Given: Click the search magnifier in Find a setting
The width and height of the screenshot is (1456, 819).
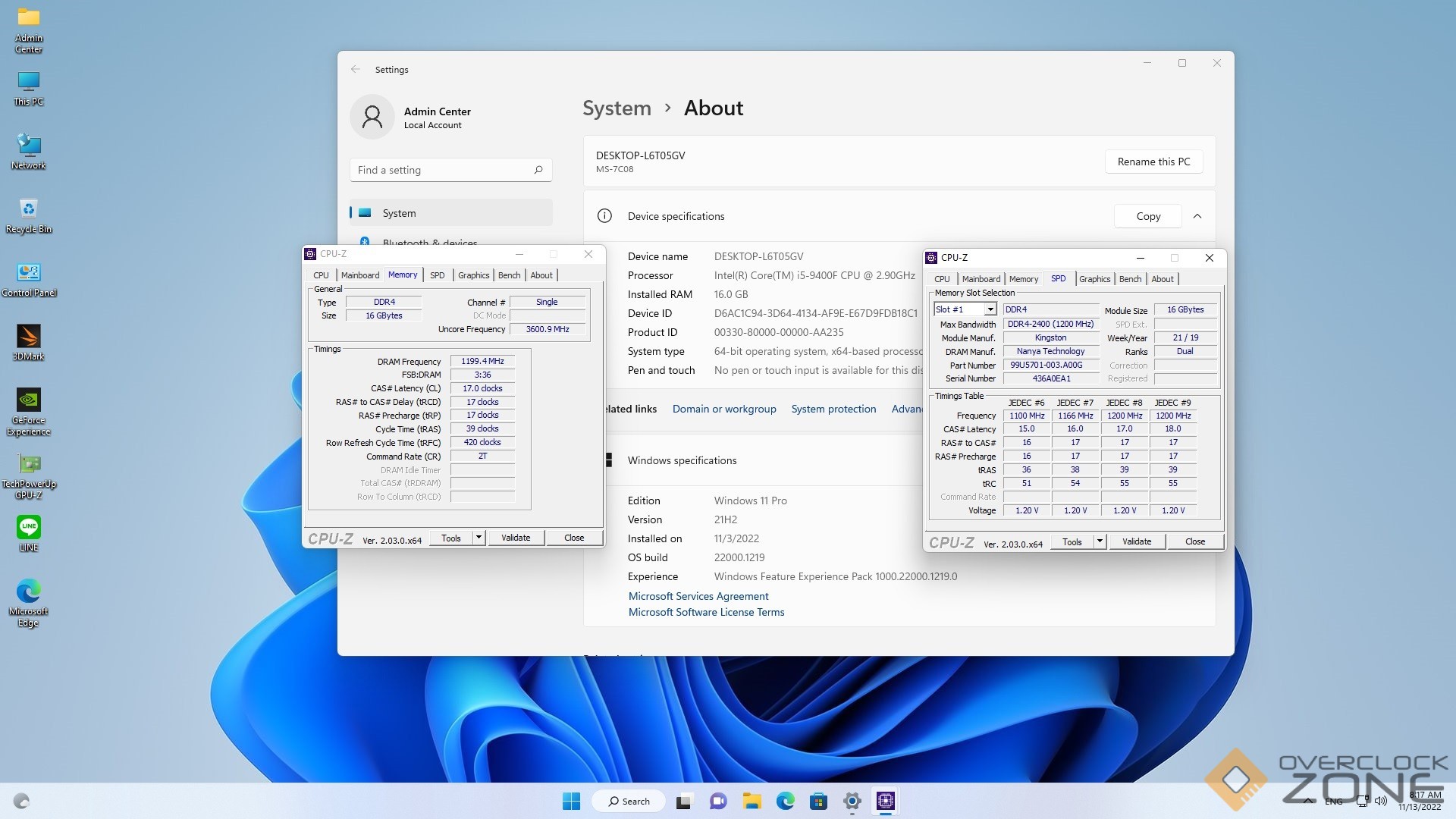Looking at the screenshot, I should [x=538, y=170].
